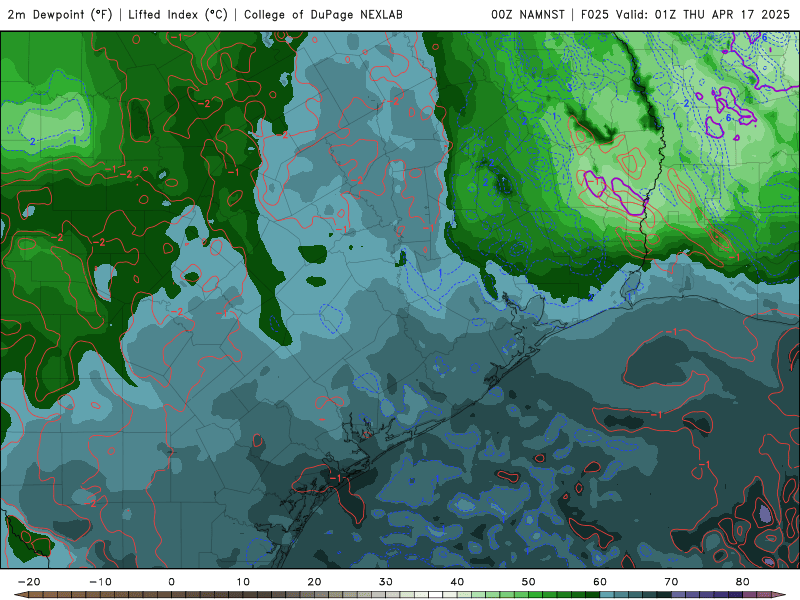Click the 'F025' forecast hour text
The height and width of the screenshot is (600, 800).
tap(595, 14)
